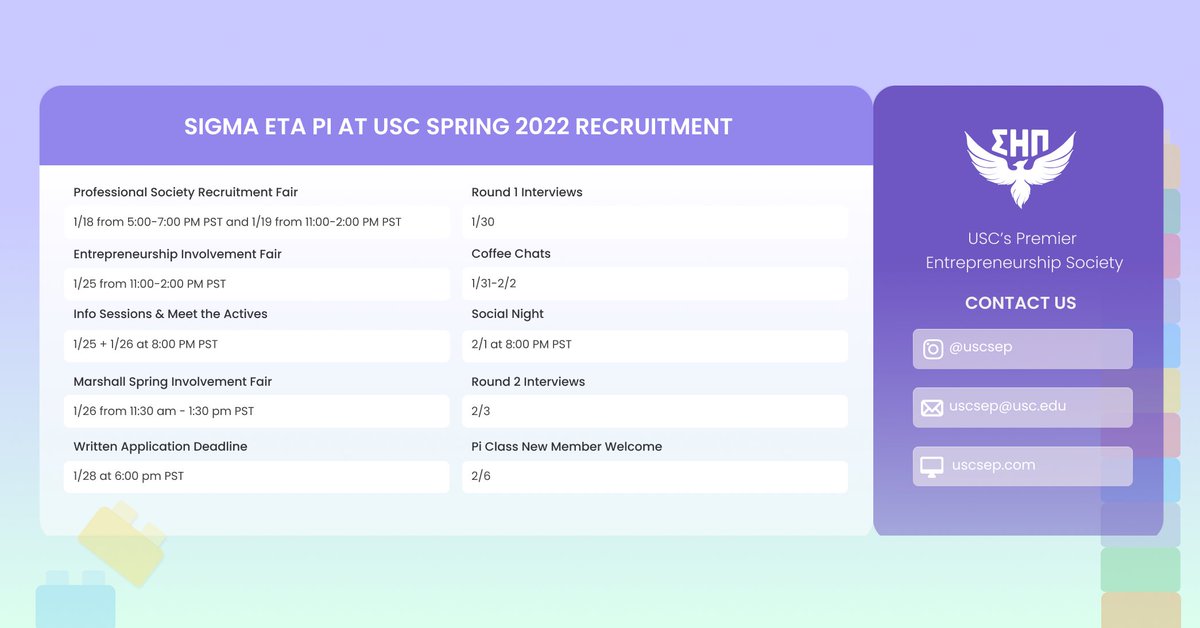
Task: Click the monitor website icon
Action: click(932, 467)
